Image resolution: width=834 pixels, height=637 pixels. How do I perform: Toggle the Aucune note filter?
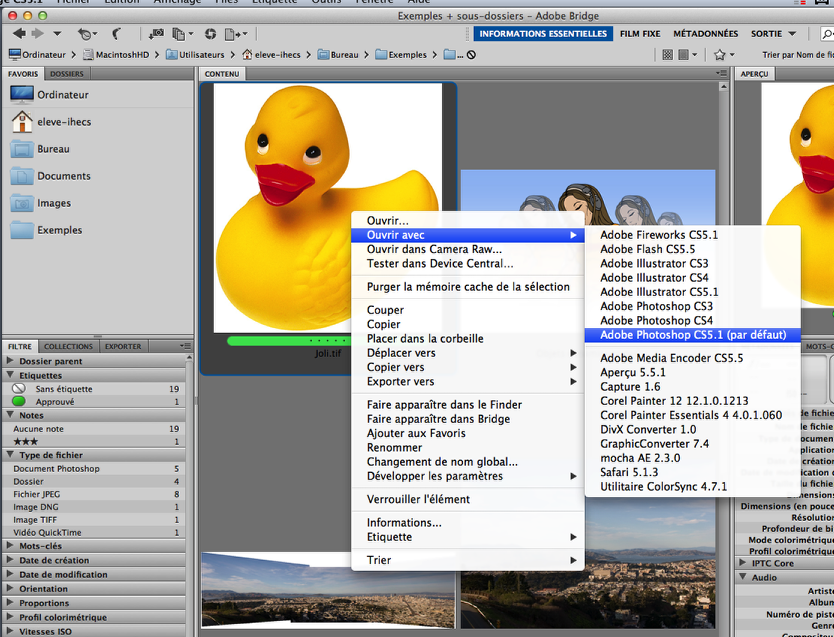pyautogui.click(x=94, y=429)
